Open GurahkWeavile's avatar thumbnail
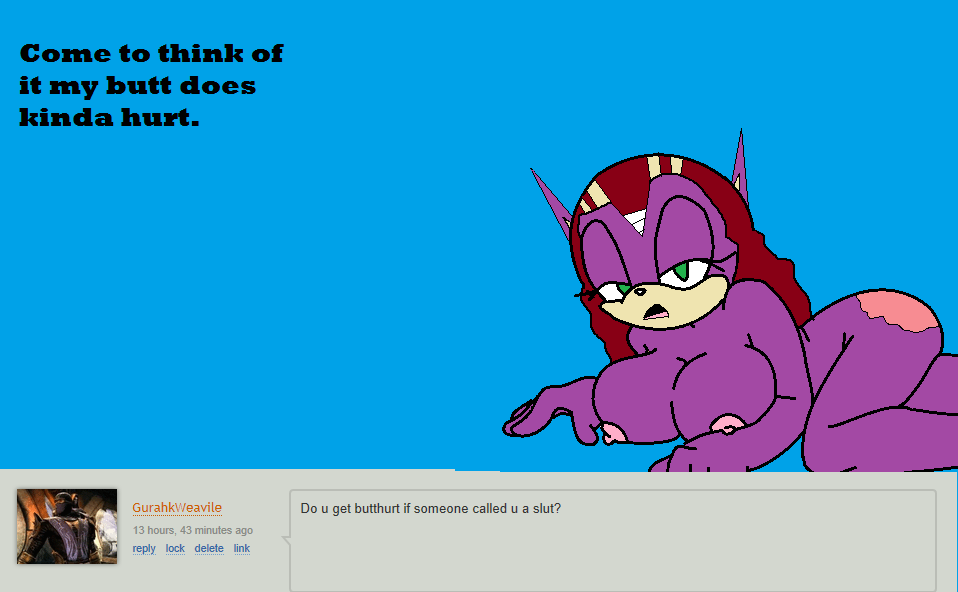 pos(67,526)
